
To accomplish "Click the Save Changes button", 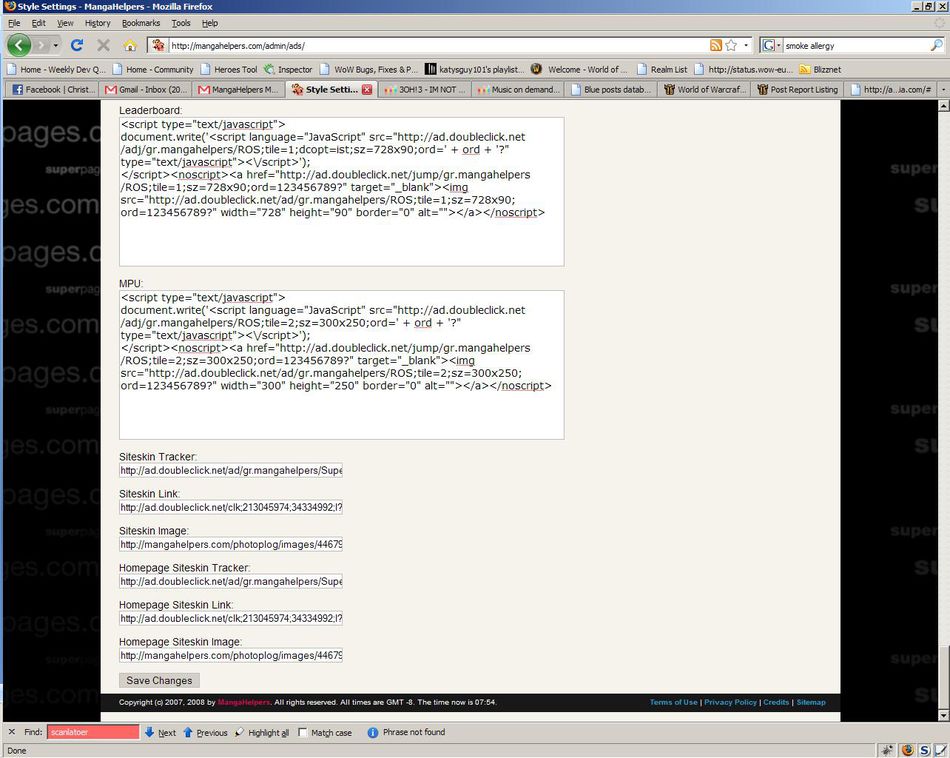I will (159, 680).
